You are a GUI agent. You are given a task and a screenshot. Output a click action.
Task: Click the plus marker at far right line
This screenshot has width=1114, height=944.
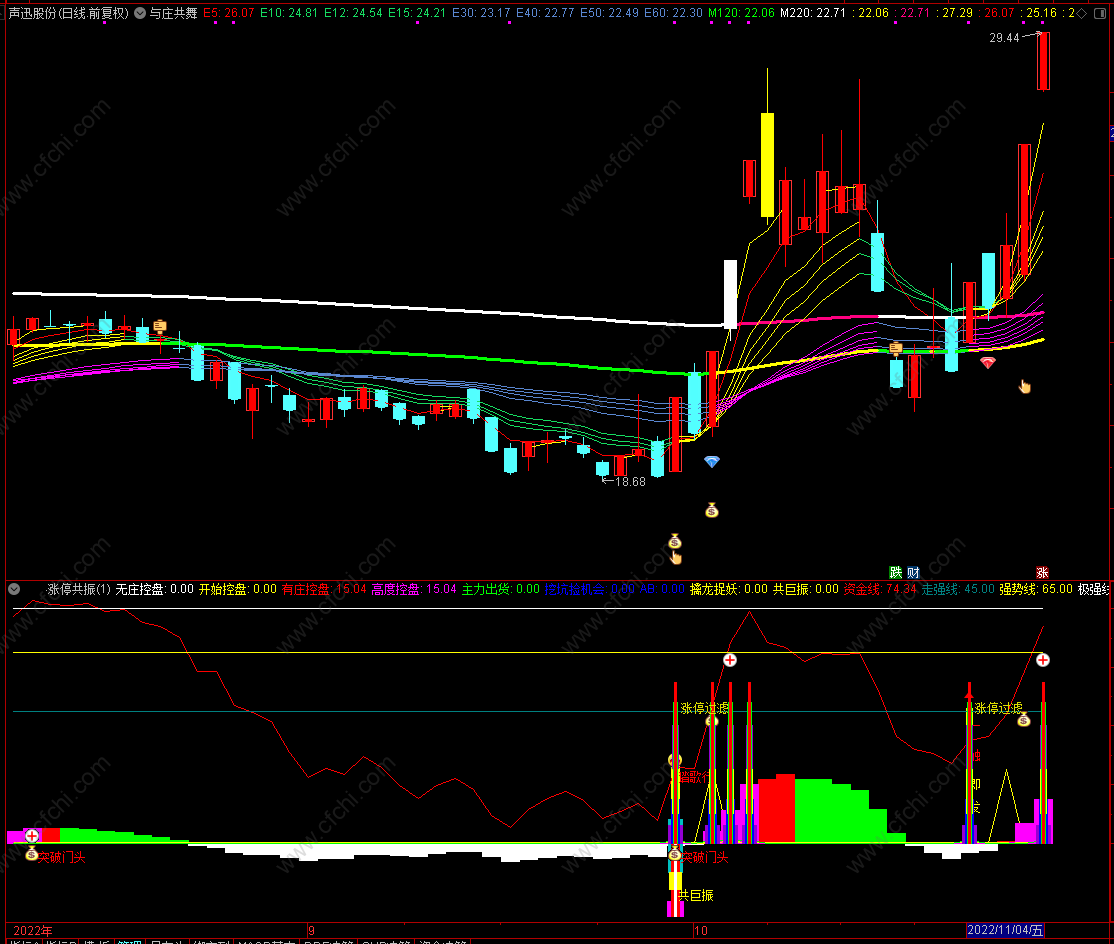tap(1042, 660)
